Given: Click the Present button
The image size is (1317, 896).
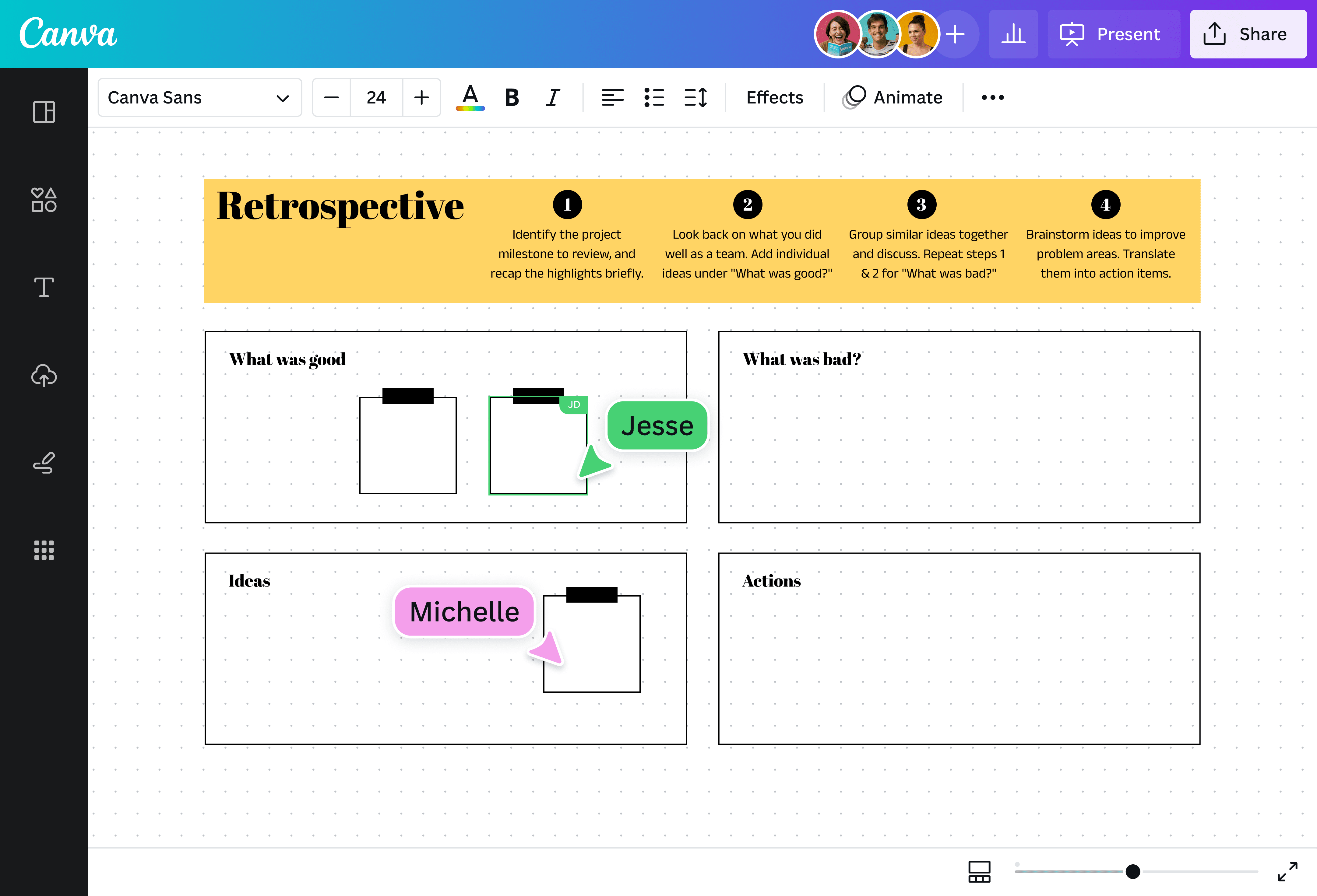Looking at the screenshot, I should pyautogui.click(x=1112, y=34).
